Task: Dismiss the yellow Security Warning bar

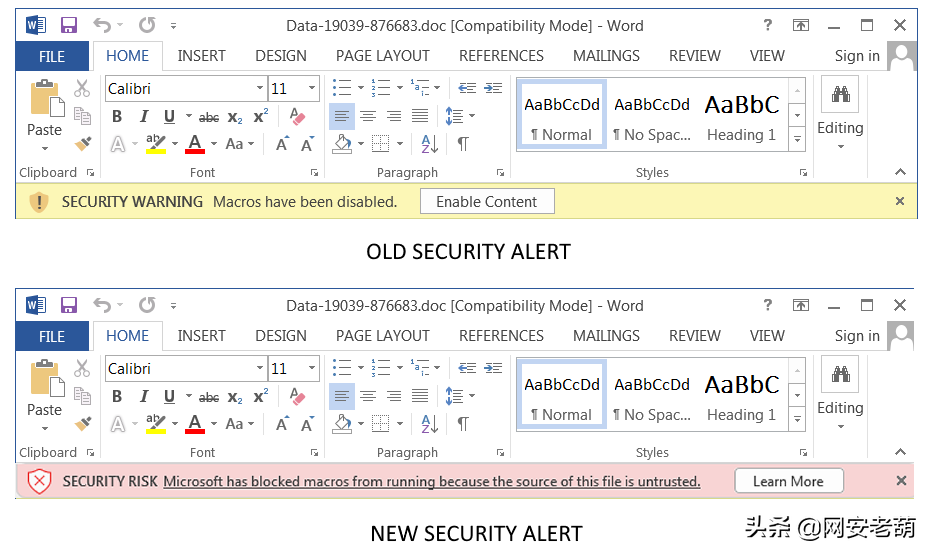Action: coord(900,201)
